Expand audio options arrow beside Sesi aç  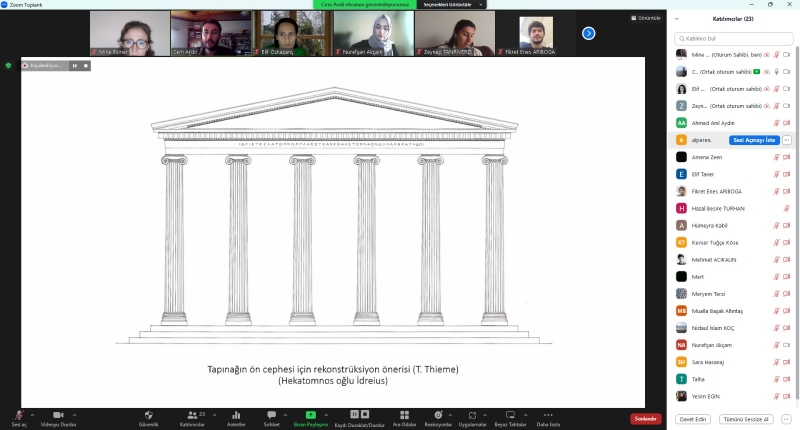click(33, 414)
